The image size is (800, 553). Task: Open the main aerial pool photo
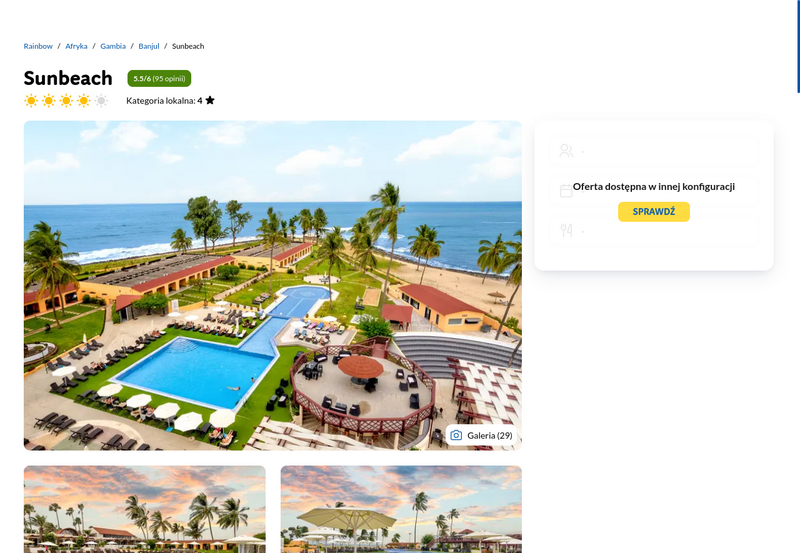click(272, 285)
